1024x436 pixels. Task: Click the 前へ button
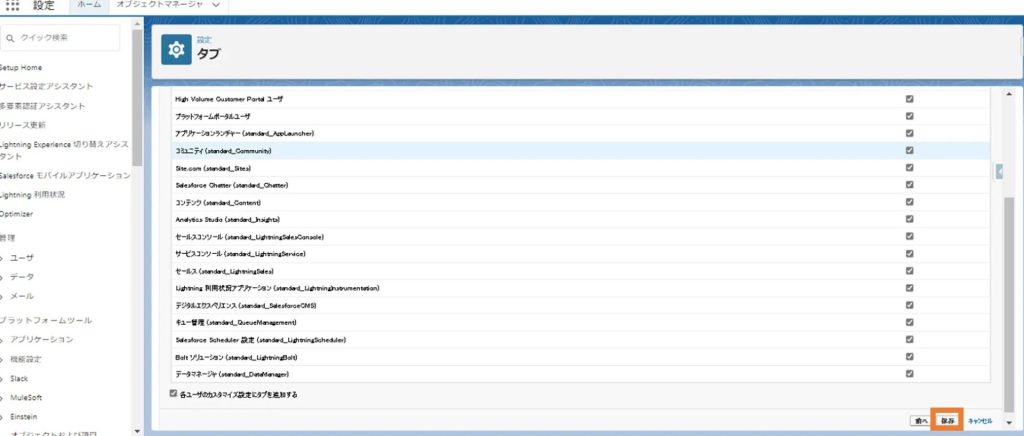920,421
